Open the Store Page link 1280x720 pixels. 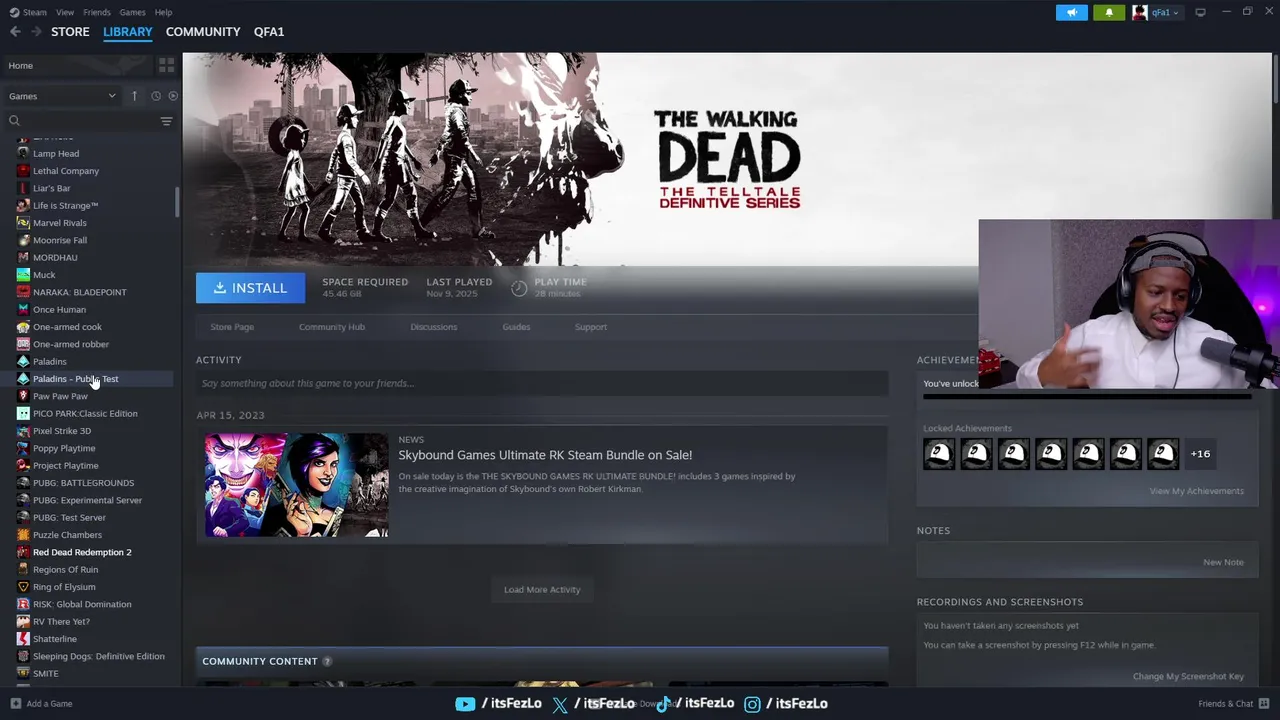coord(232,327)
